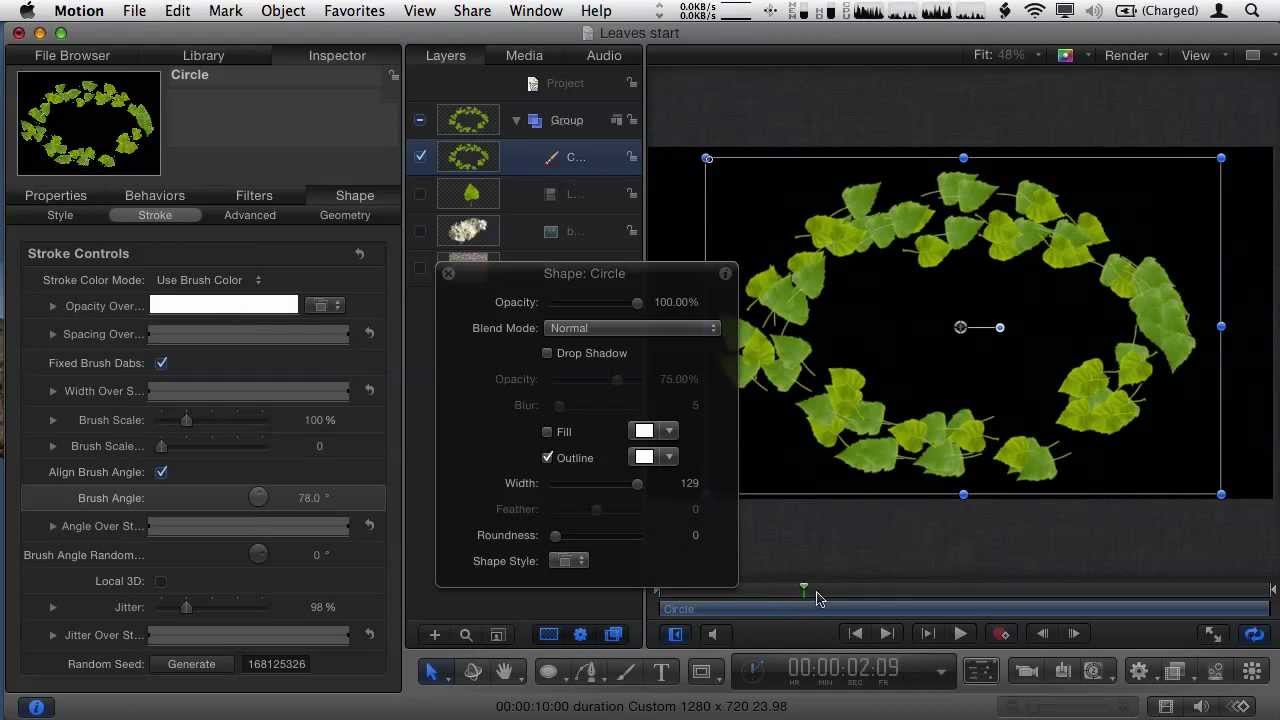This screenshot has height=720, width=1280.
Task: Open the Favorites menu
Action: (x=354, y=11)
